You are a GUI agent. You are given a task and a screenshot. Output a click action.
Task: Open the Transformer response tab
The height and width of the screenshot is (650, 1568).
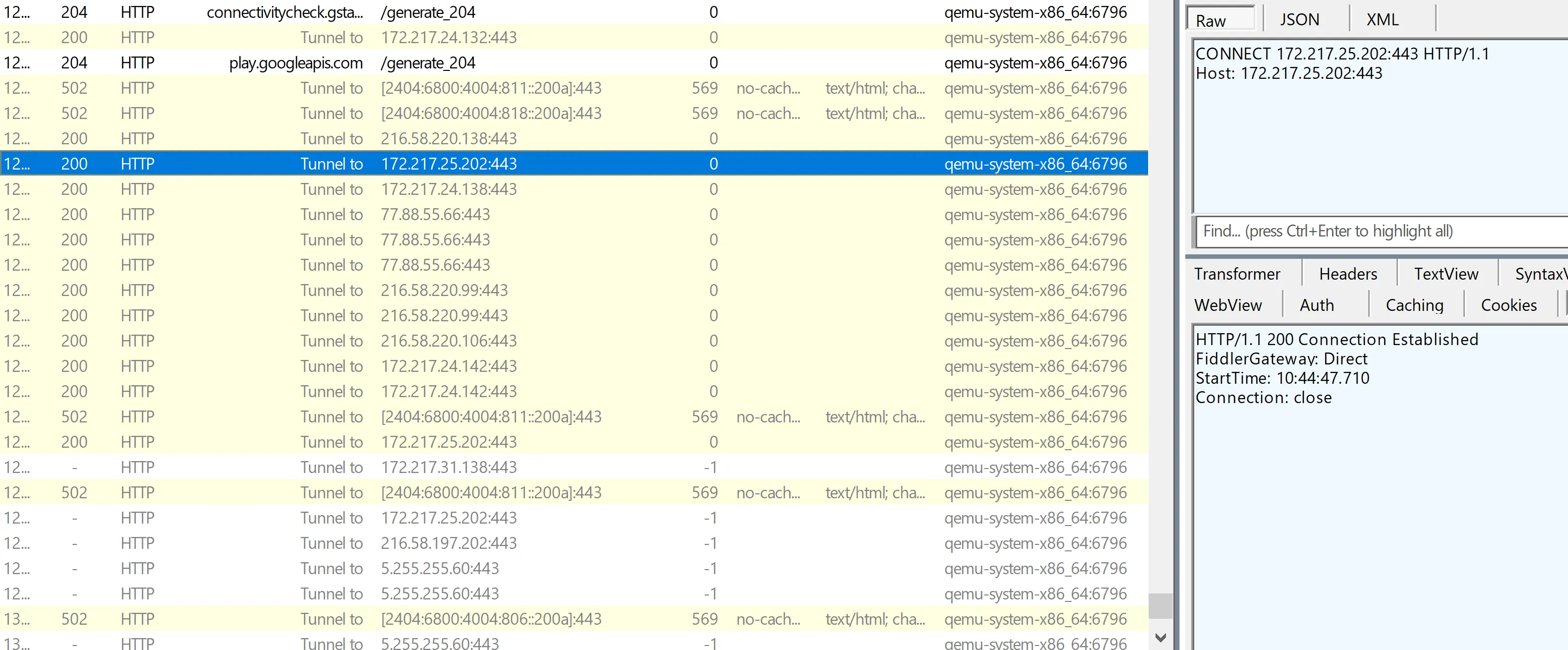point(1237,274)
